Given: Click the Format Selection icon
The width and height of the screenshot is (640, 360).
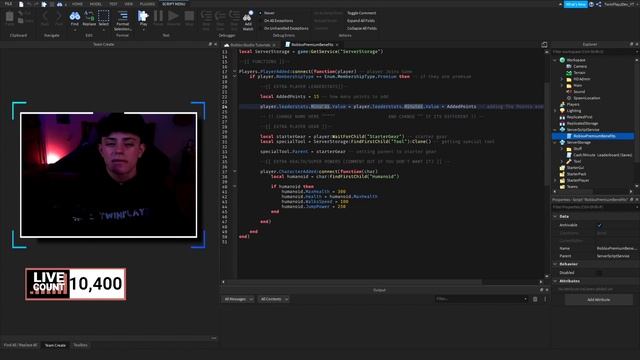Looking at the screenshot, I should point(122,17).
